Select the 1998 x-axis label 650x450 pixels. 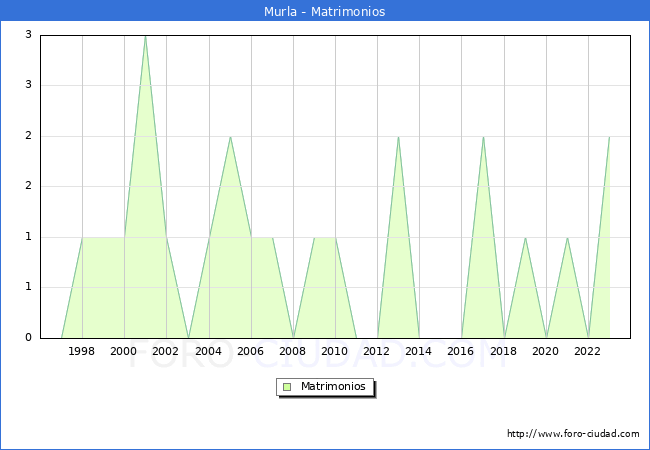coord(82,351)
